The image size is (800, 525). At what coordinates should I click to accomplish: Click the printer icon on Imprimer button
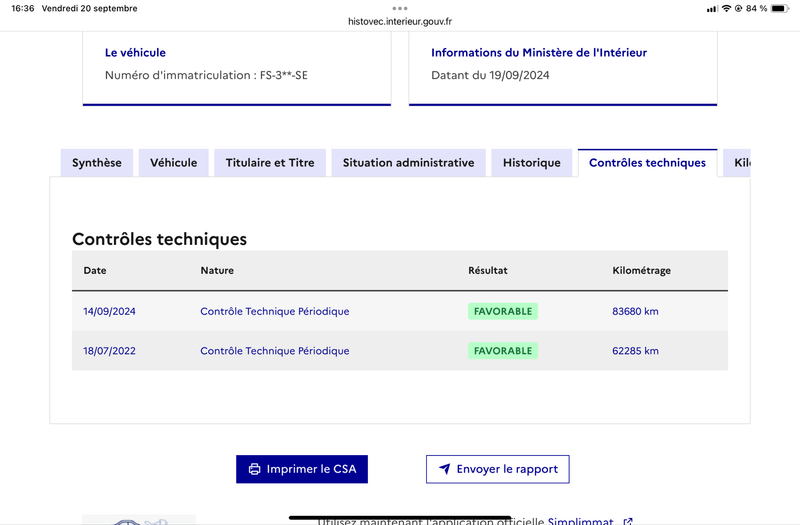[x=254, y=469]
